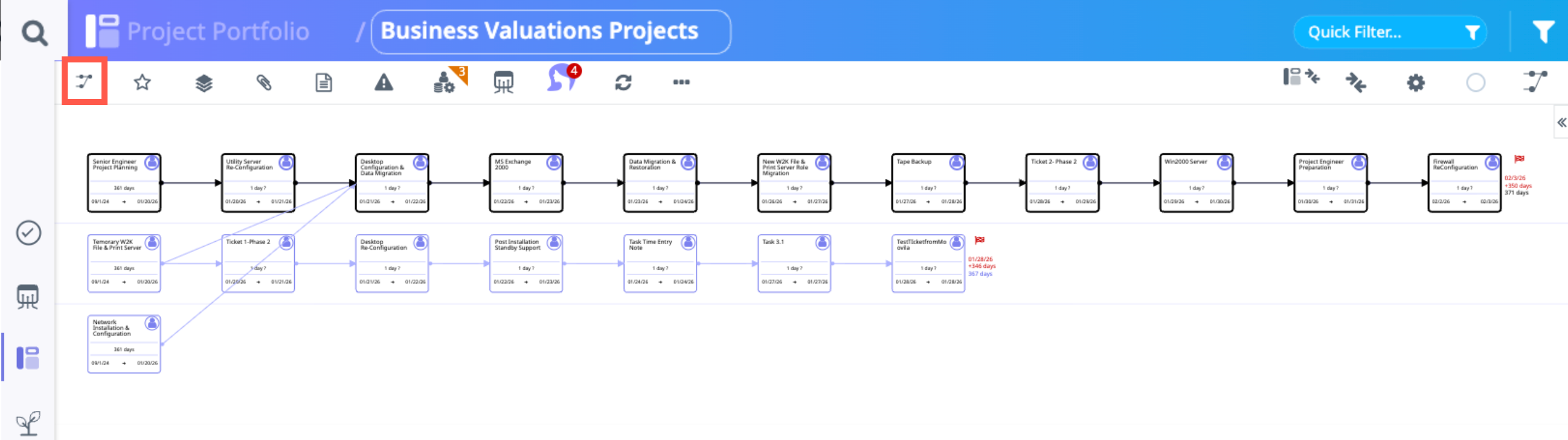Expand the more options ellipsis menu
Screen dimensions: 1568x440
681,82
